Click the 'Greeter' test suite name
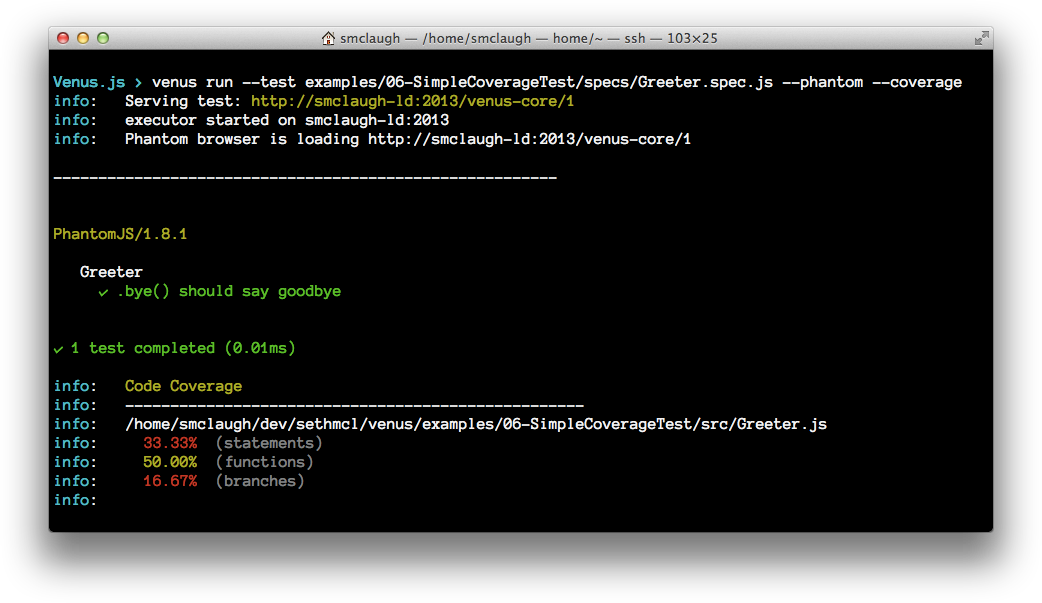The width and height of the screenshot is (1042, 603). pyautogui.click(x=111, y=272)
